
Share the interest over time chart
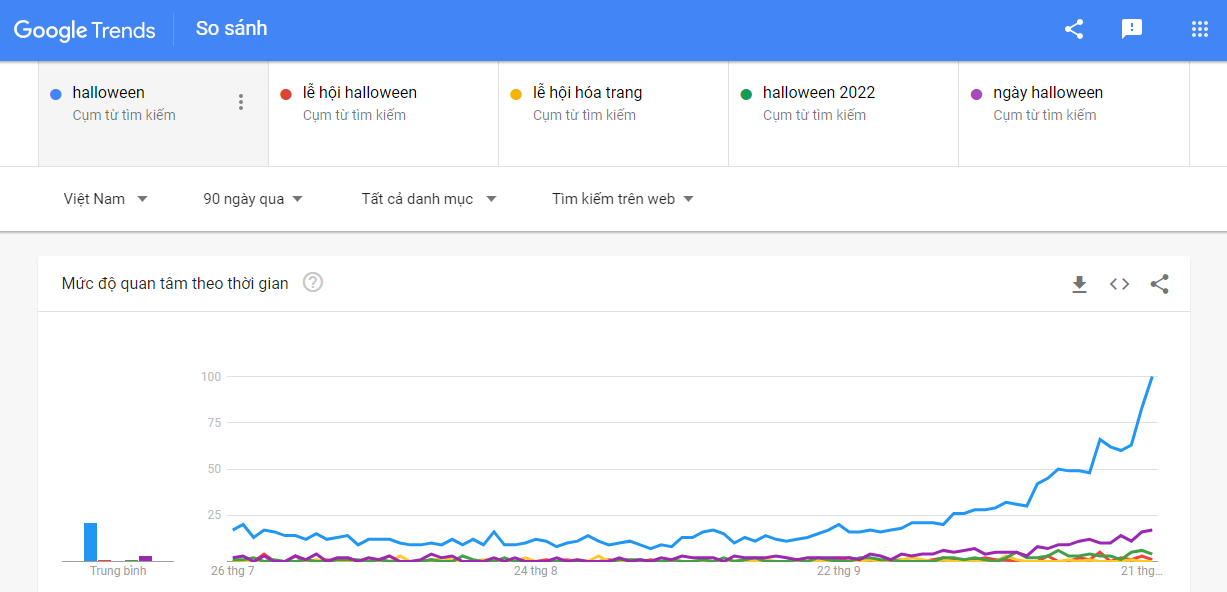1159,284
